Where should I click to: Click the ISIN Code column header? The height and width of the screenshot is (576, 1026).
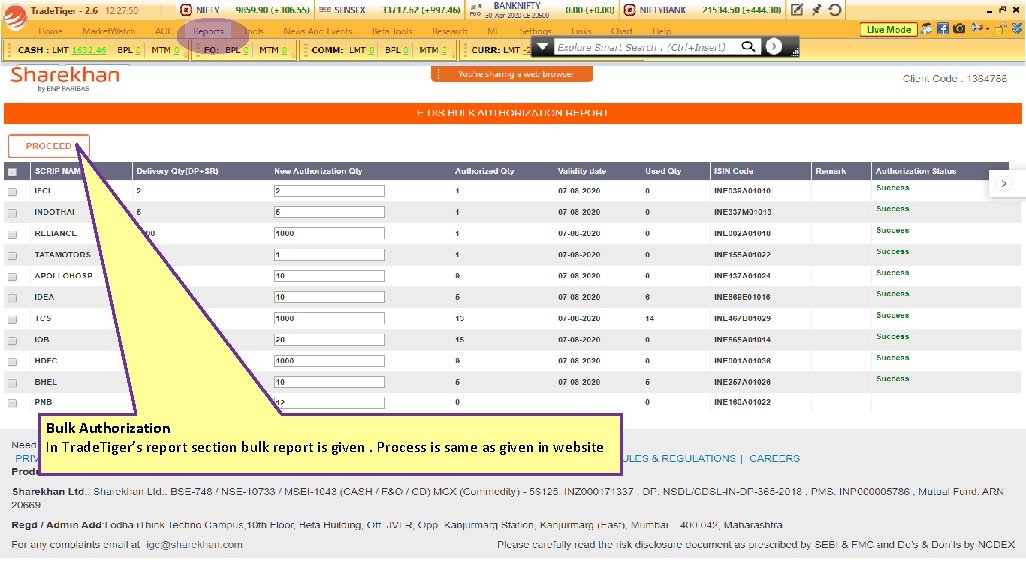click(x=734, y=171)
